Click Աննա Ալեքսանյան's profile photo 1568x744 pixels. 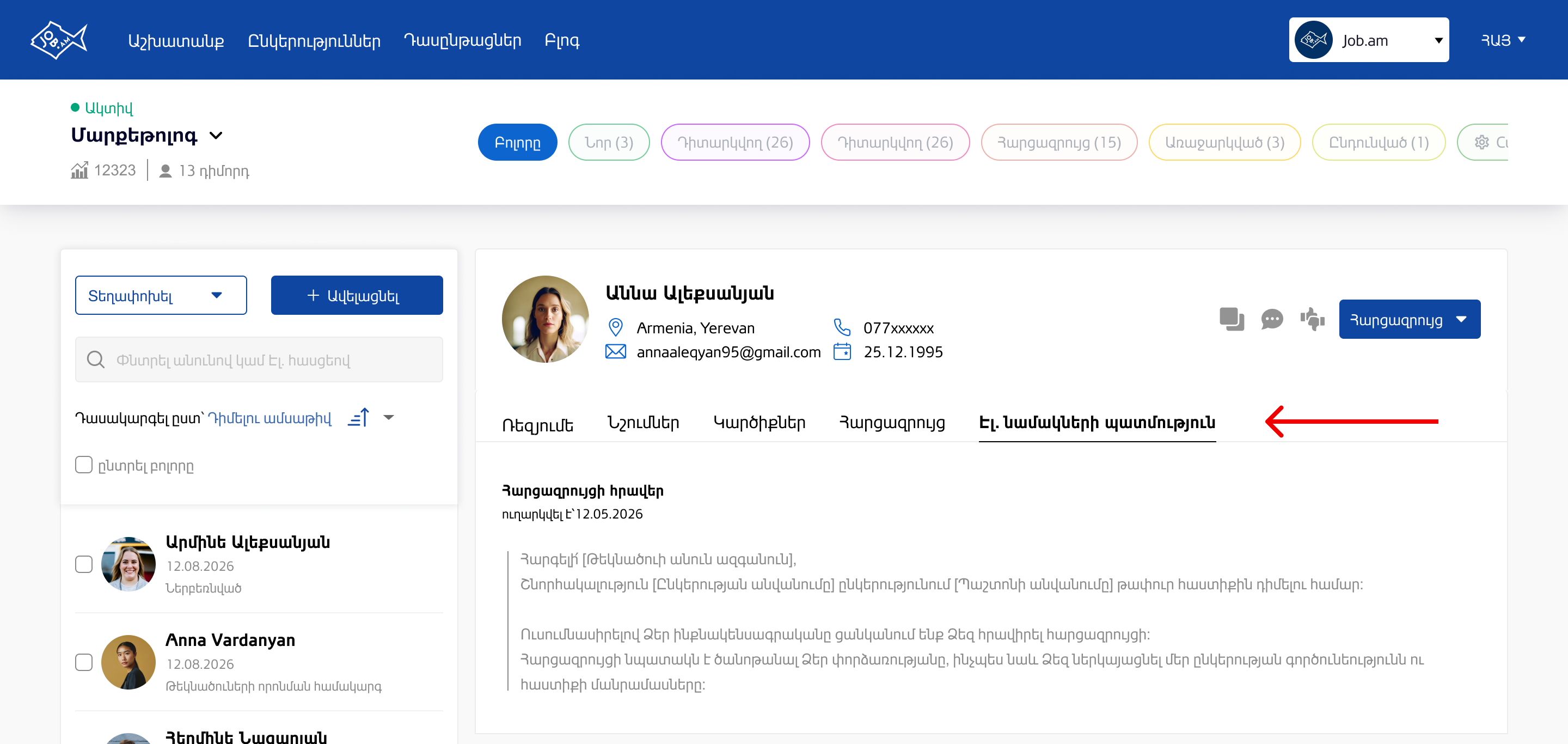545,319
